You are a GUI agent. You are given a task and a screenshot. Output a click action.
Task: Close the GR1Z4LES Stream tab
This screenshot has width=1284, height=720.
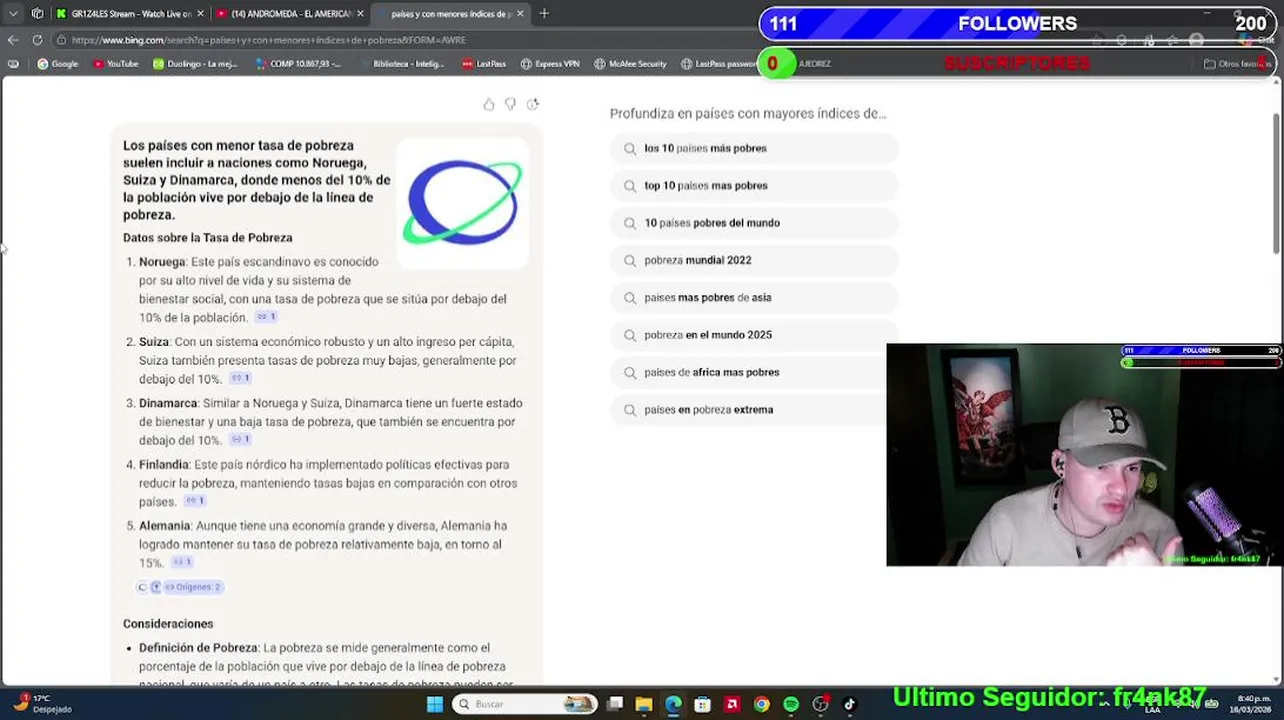(x=201, y=13)
